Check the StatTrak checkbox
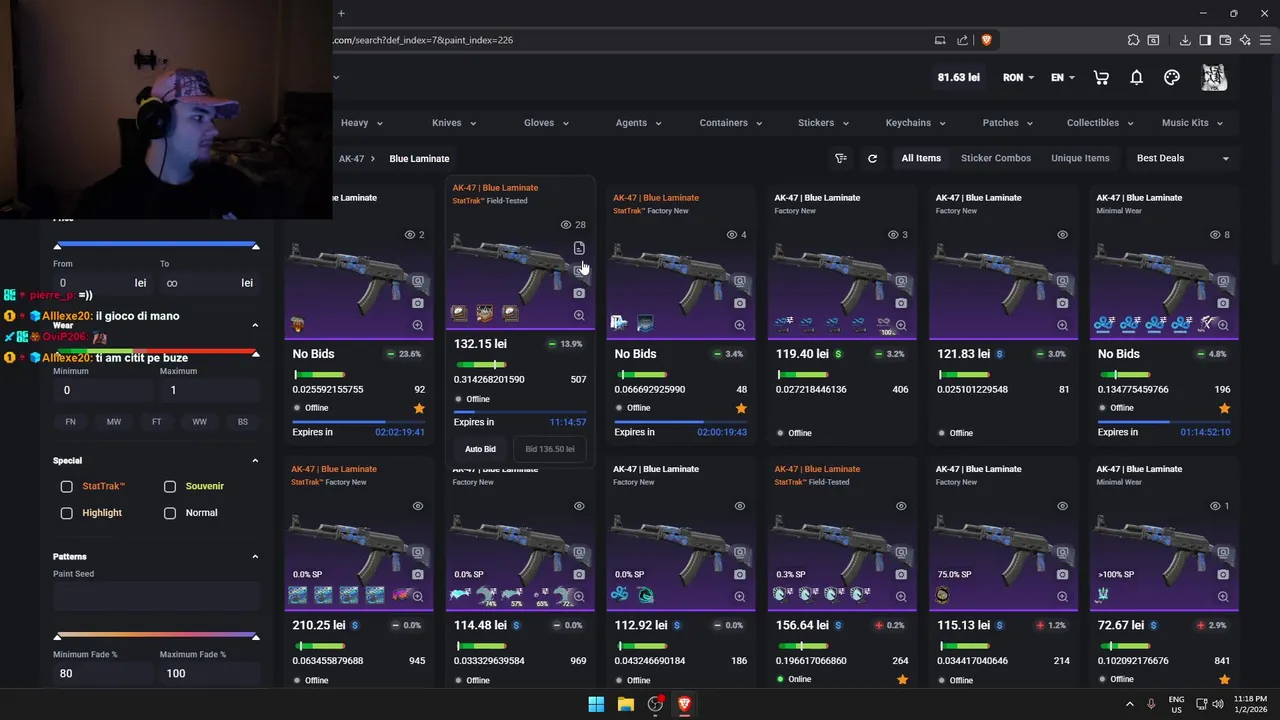 coord(67,486)
